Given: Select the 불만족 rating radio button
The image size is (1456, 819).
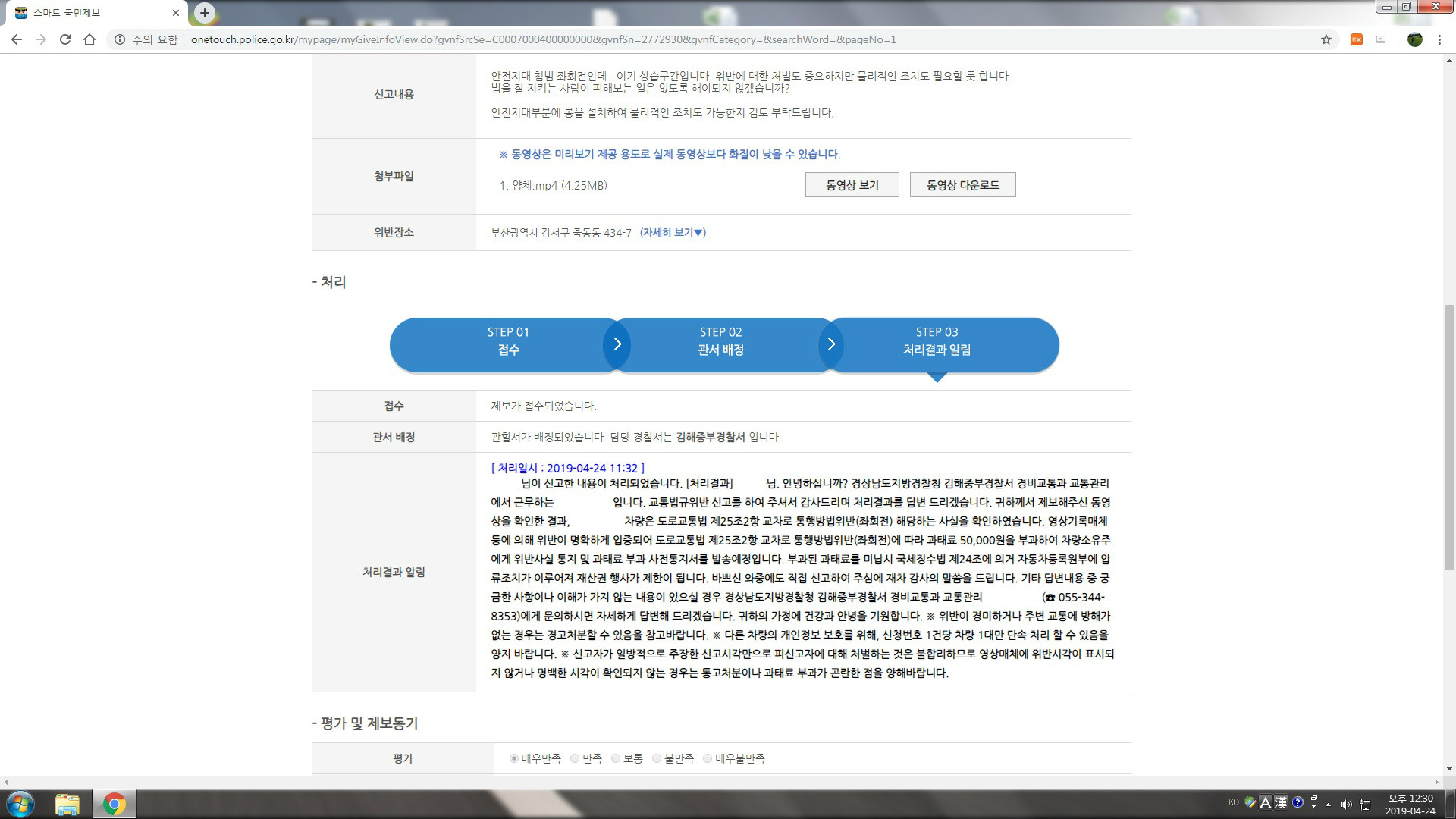Looking at the screenshot, I should tap(657, 758).
